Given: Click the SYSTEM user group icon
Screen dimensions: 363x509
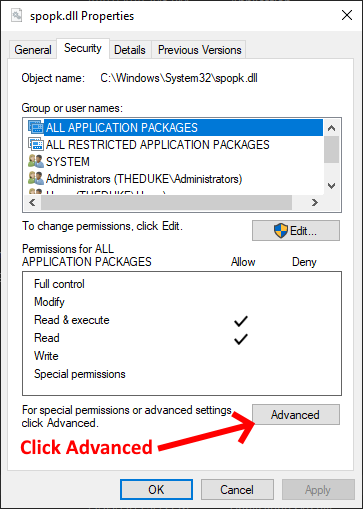Looking at the screenshot, I should 36,161.
